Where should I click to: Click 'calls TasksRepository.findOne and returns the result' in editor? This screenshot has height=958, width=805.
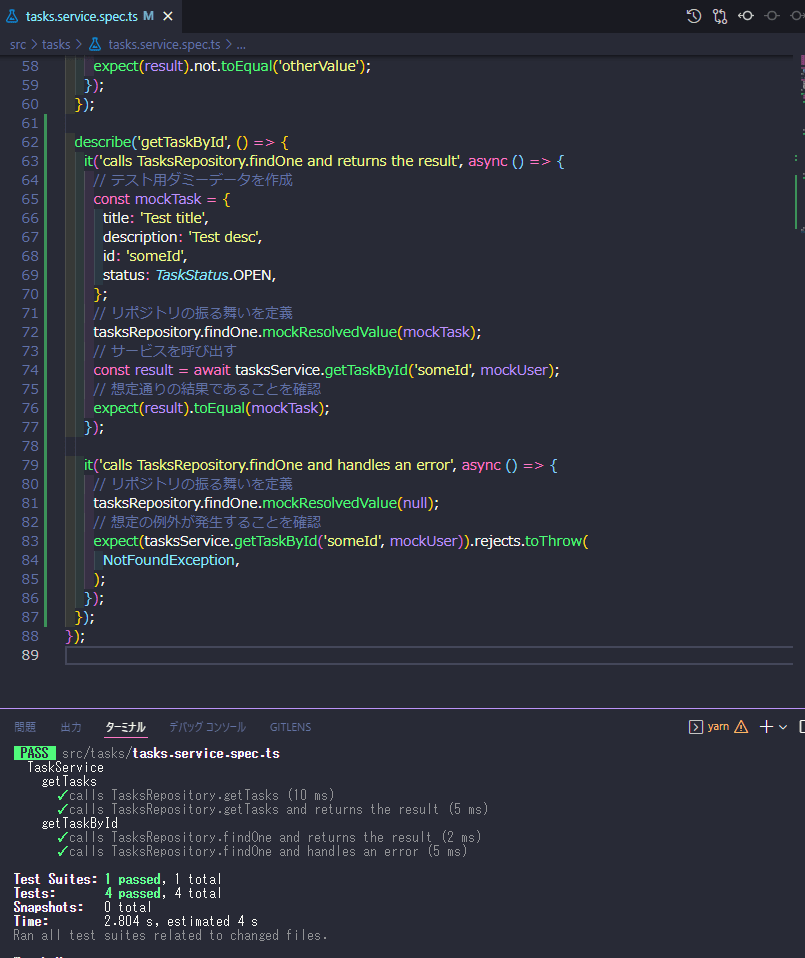[x=278, y=161]
